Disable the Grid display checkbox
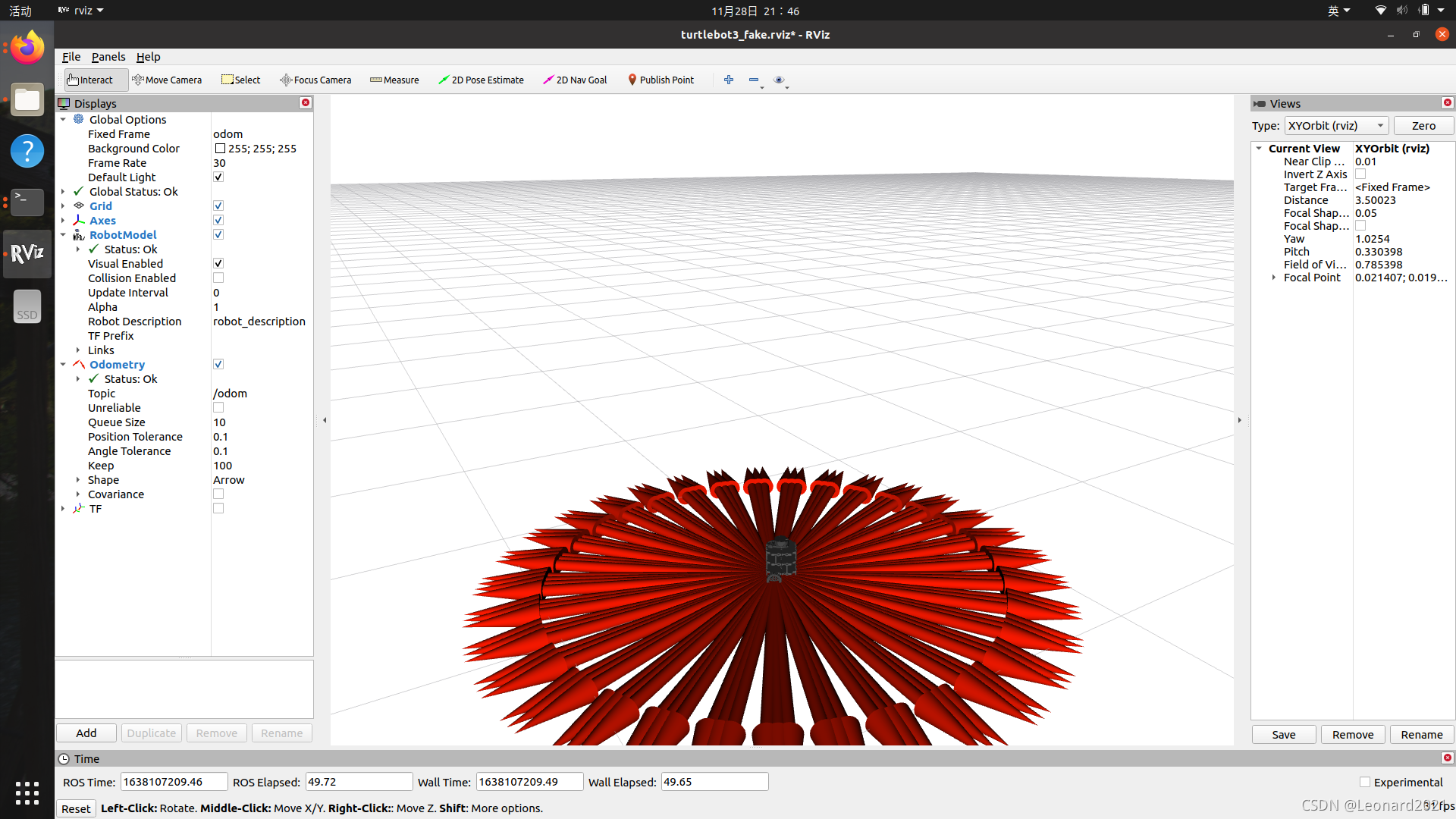 [218, 206]
